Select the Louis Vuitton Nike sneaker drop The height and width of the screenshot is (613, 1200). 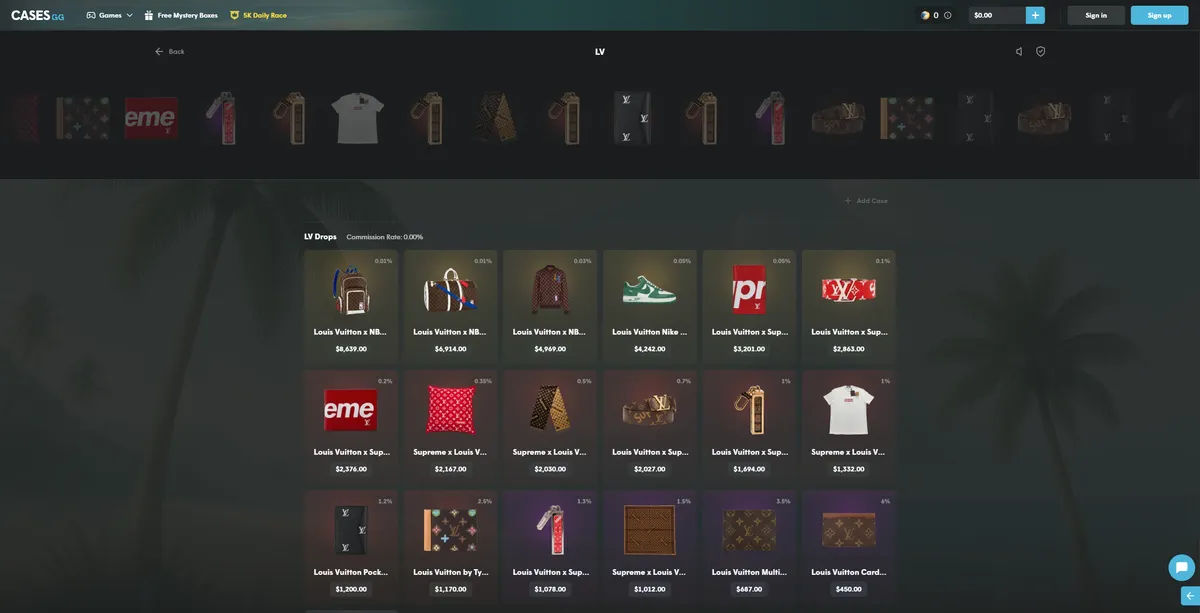[x=649, y=306]
